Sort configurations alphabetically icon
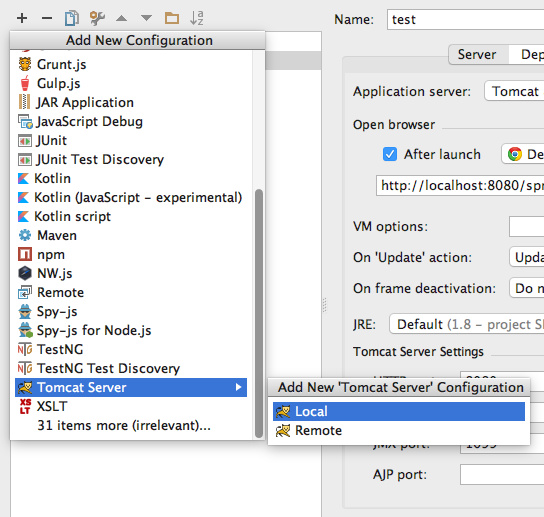The height and width of the screenshot is (517, 544). pyautogui.click(x=197, y=18)
